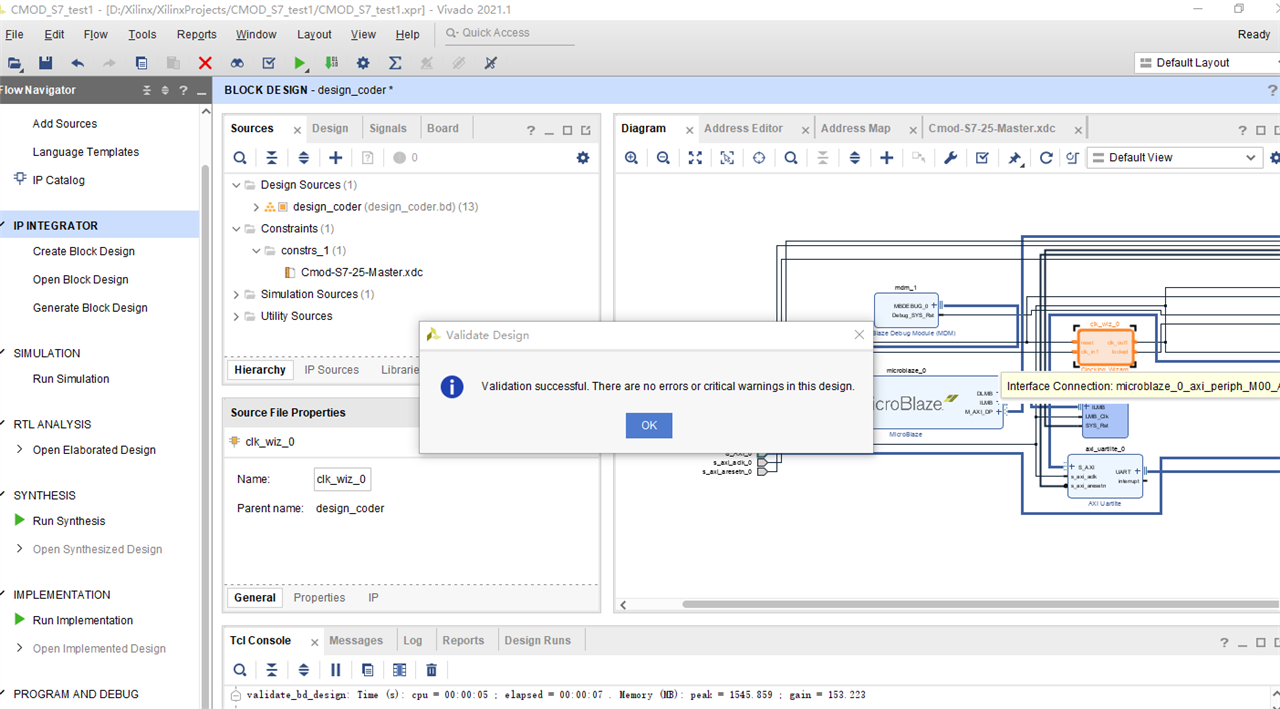Viewport: 1280px width, 709px height.
Task: Click the Generate Bitstream icon
Action: pyautogui.click(x=331, y=62)
